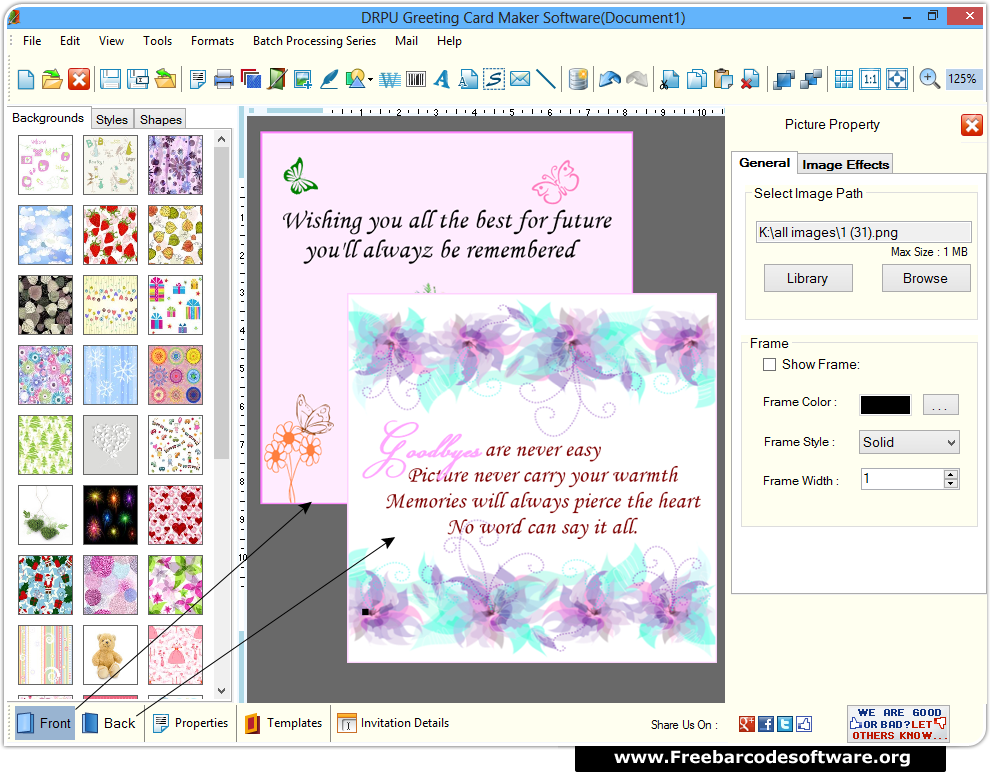Set actual size with the 1:1 icon
Screen dimensions: 990x772
pyautogui.click(x=870, y=80)
